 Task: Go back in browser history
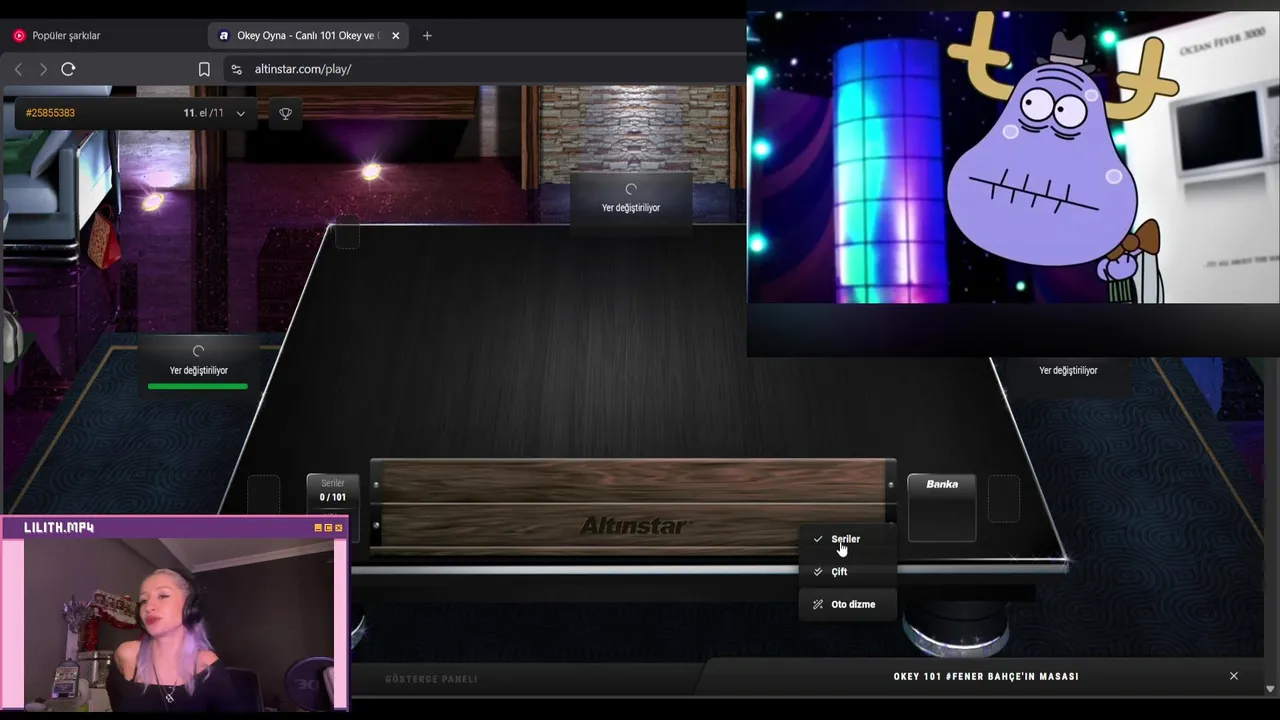click(x=18, y=69)
